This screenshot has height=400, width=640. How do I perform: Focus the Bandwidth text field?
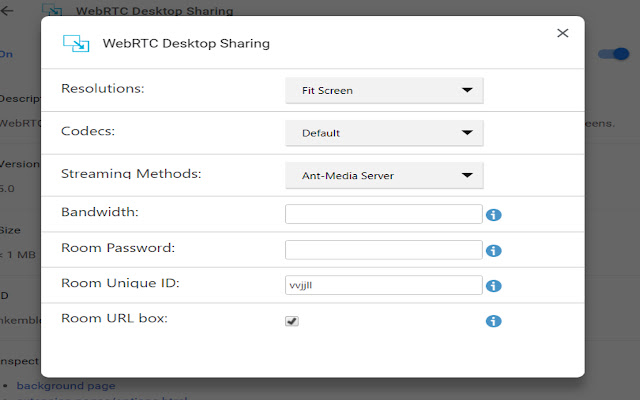click(x=384, y=214)
